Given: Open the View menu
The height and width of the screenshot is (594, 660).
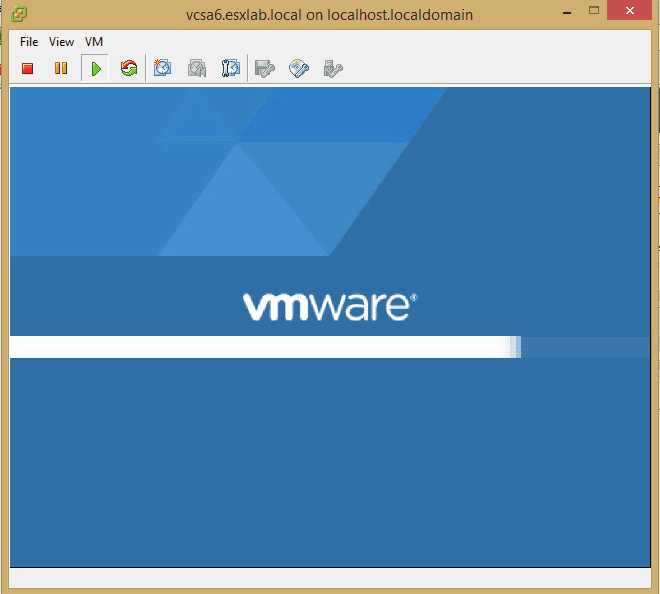Looking at the screenshot, I should pyautogui.click(x=61, y=42).
